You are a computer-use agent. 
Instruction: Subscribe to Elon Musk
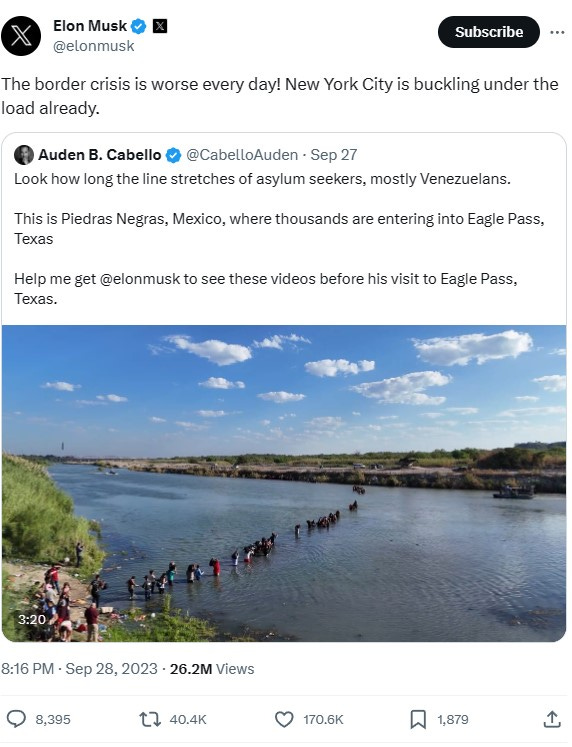tap(489, 32)
